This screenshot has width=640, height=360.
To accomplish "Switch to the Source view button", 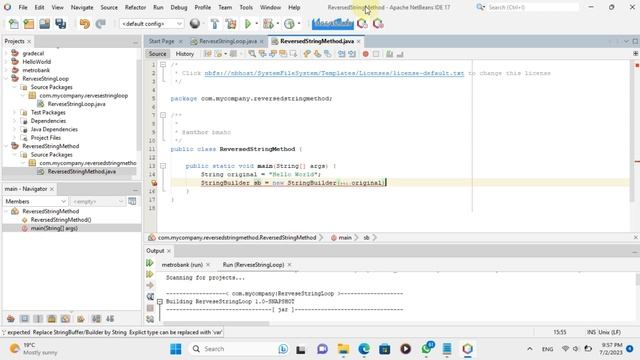I will [157, 54].
